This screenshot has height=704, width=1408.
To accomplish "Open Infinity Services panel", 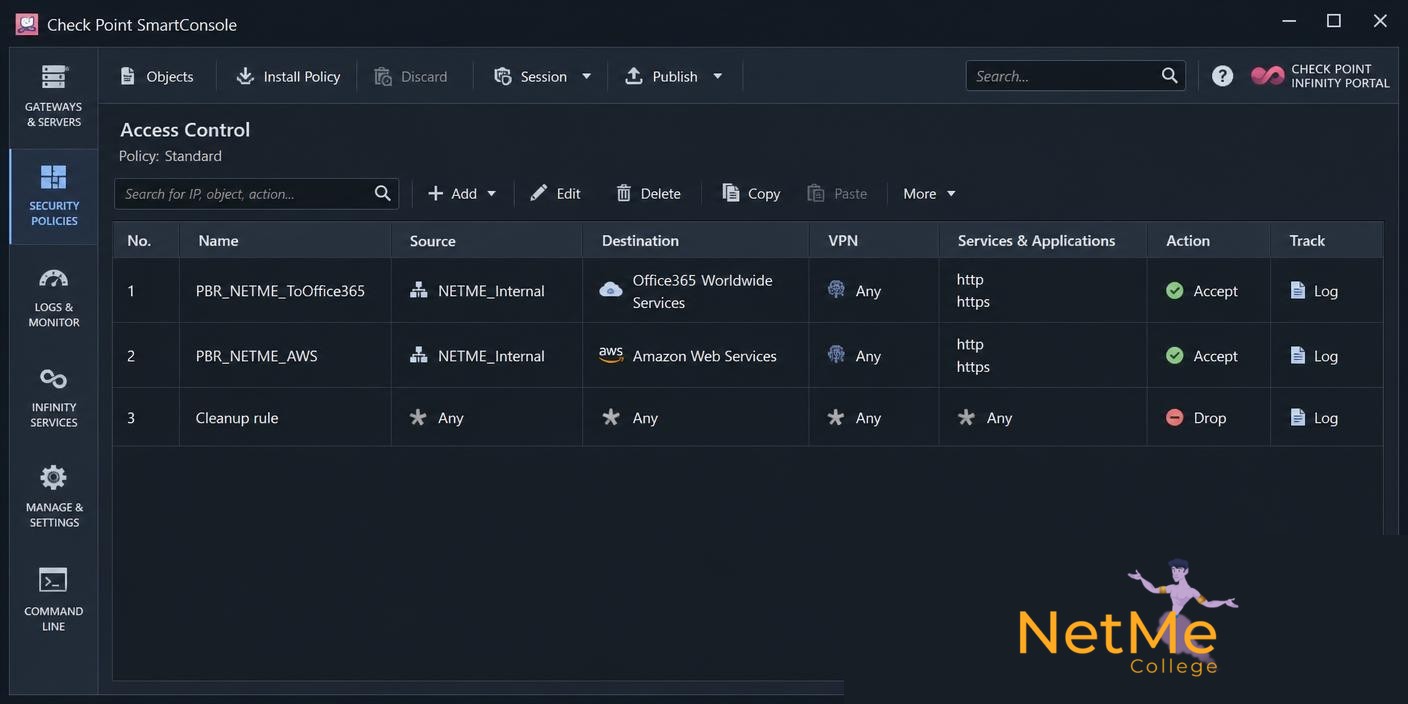I will (54, 397).
